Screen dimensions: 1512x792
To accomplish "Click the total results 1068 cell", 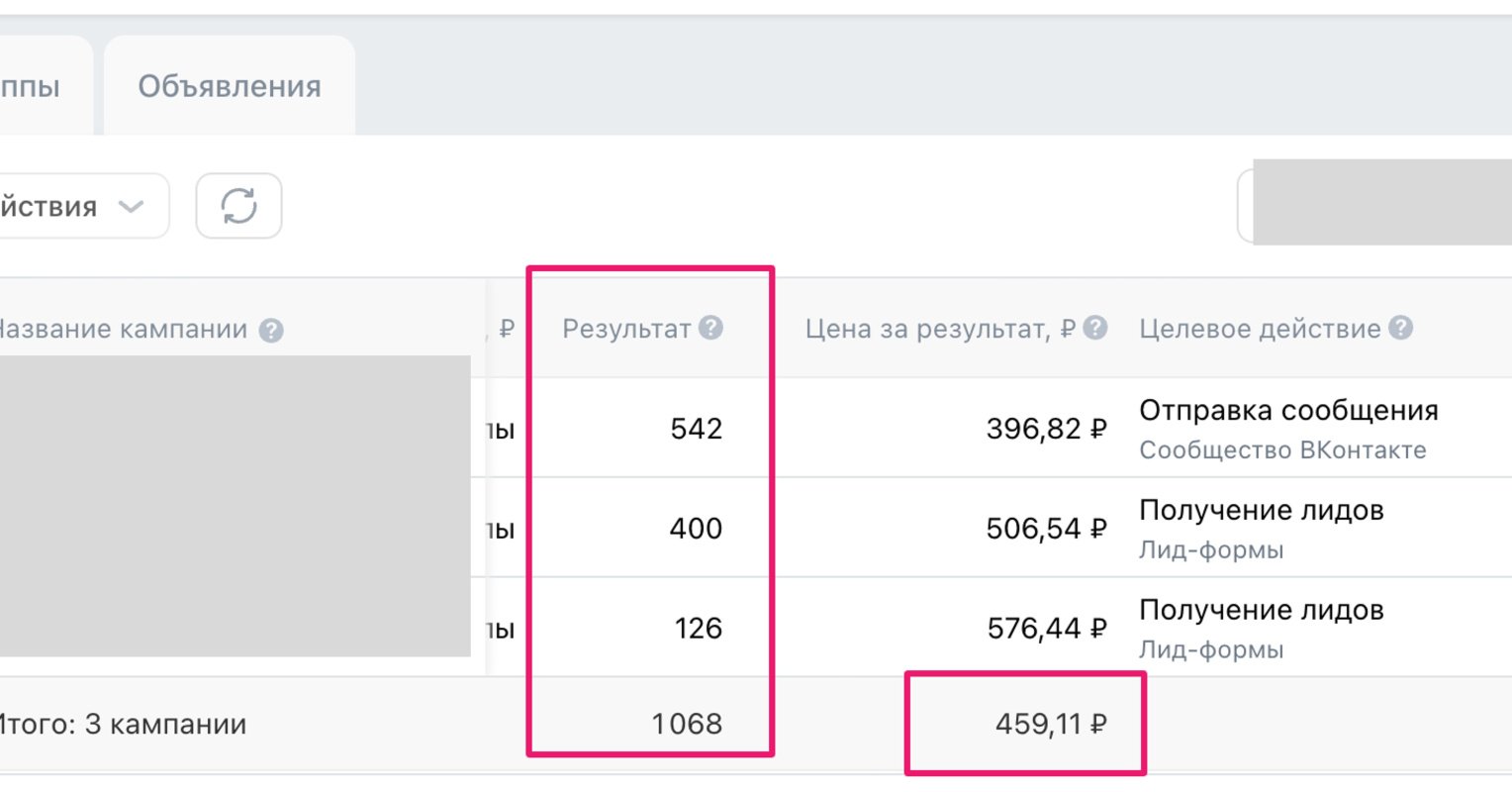I will pyautogui.click(x=687, y=724).
